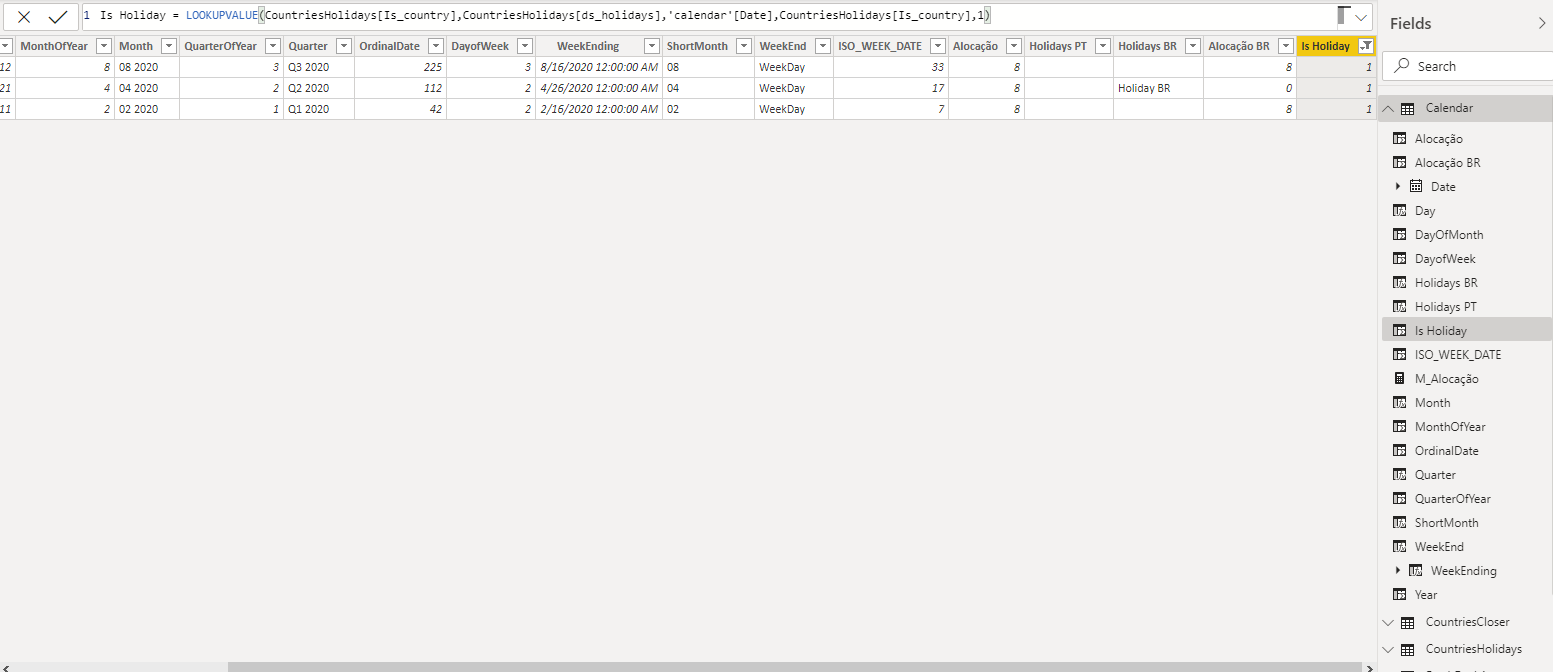This screenshot has width=1553, height=672.
Task: Open the Holidays PT column filter dropdown
Action: [1103, 46]
